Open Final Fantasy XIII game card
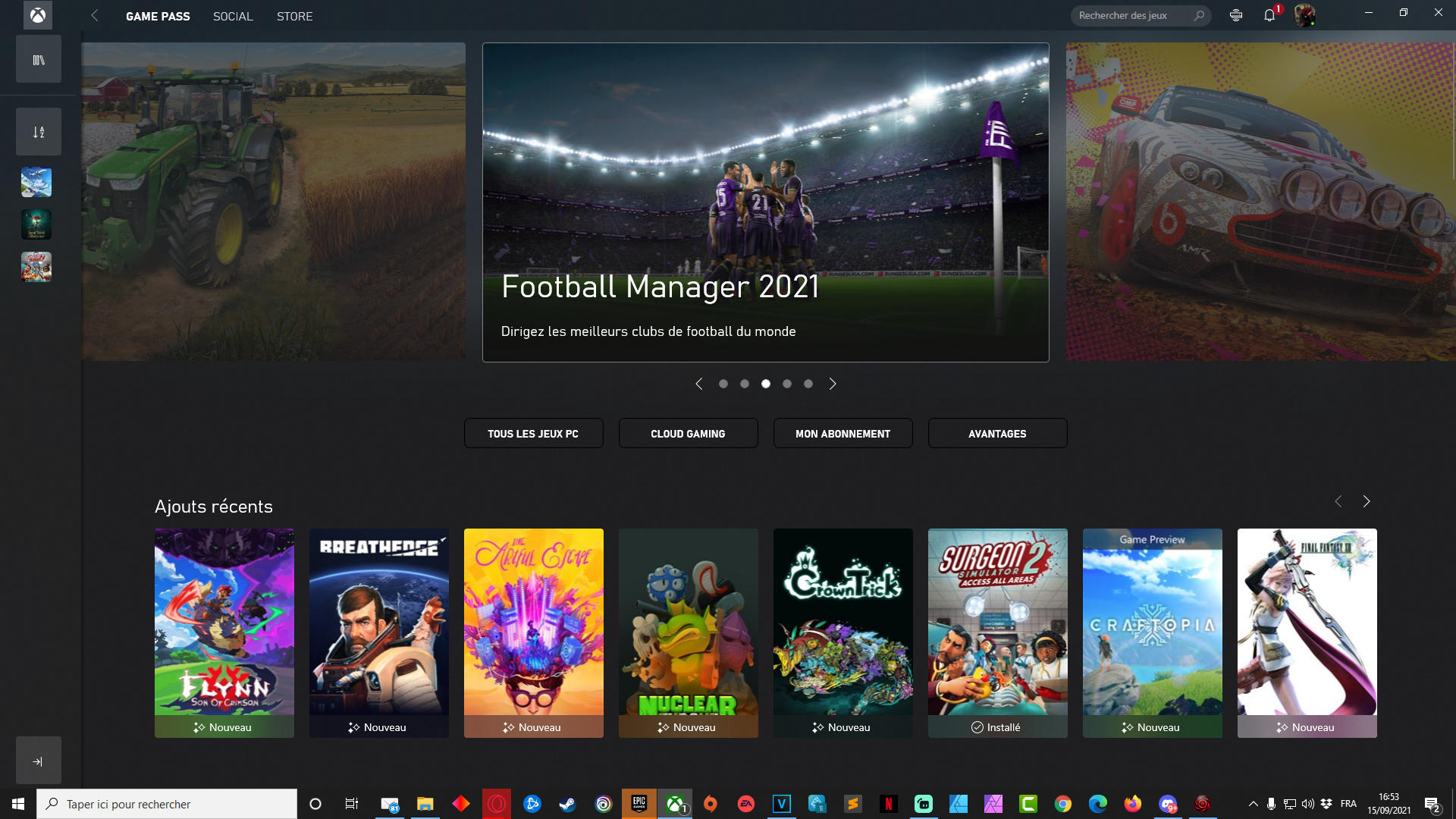 (x=1307, y=633)
